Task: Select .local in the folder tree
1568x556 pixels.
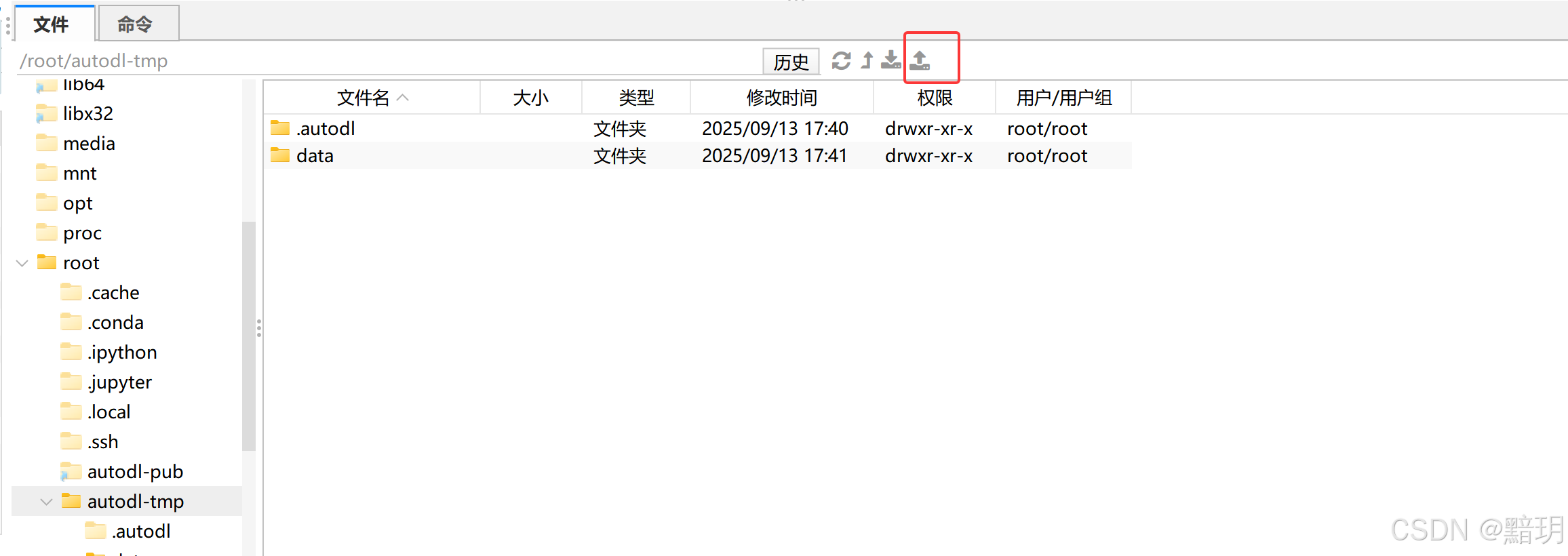Action: click(x=109, y=412)
